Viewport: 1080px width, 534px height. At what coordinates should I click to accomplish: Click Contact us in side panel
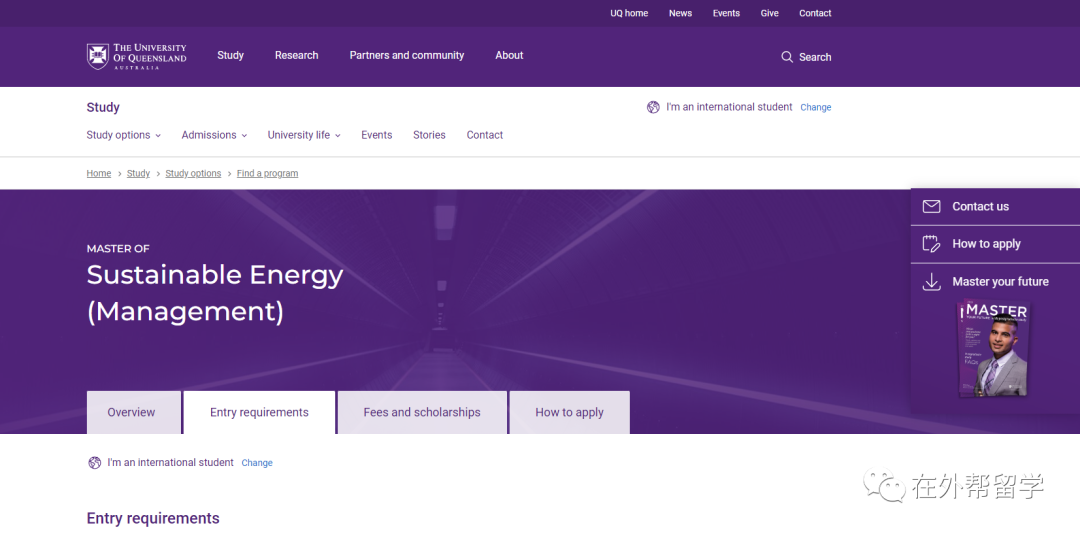[981, 207]
